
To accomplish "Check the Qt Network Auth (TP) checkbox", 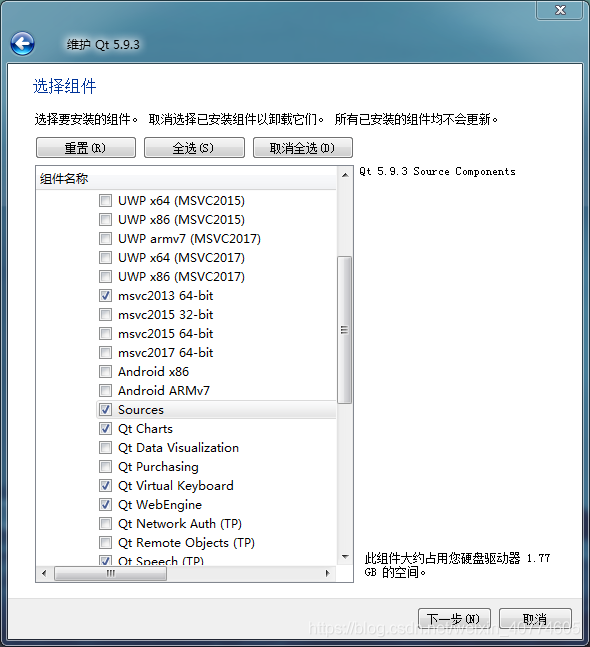I will coord(106,524).
